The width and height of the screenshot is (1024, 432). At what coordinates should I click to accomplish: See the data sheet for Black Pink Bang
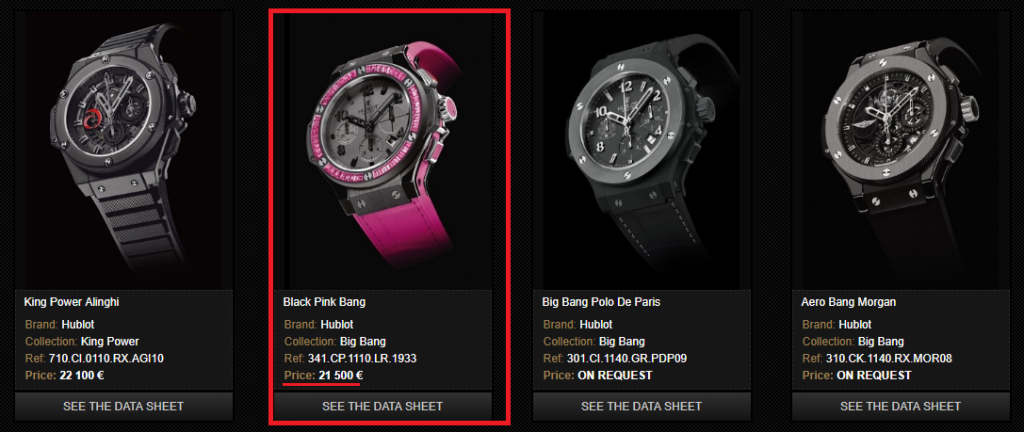pos(383,406)
